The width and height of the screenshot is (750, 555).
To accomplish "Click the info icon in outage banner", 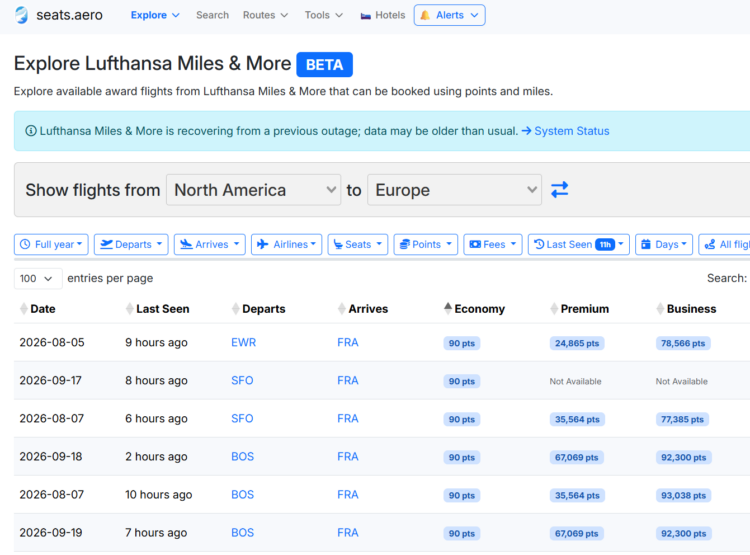I will pyautogui.click(x=31, y=131).
